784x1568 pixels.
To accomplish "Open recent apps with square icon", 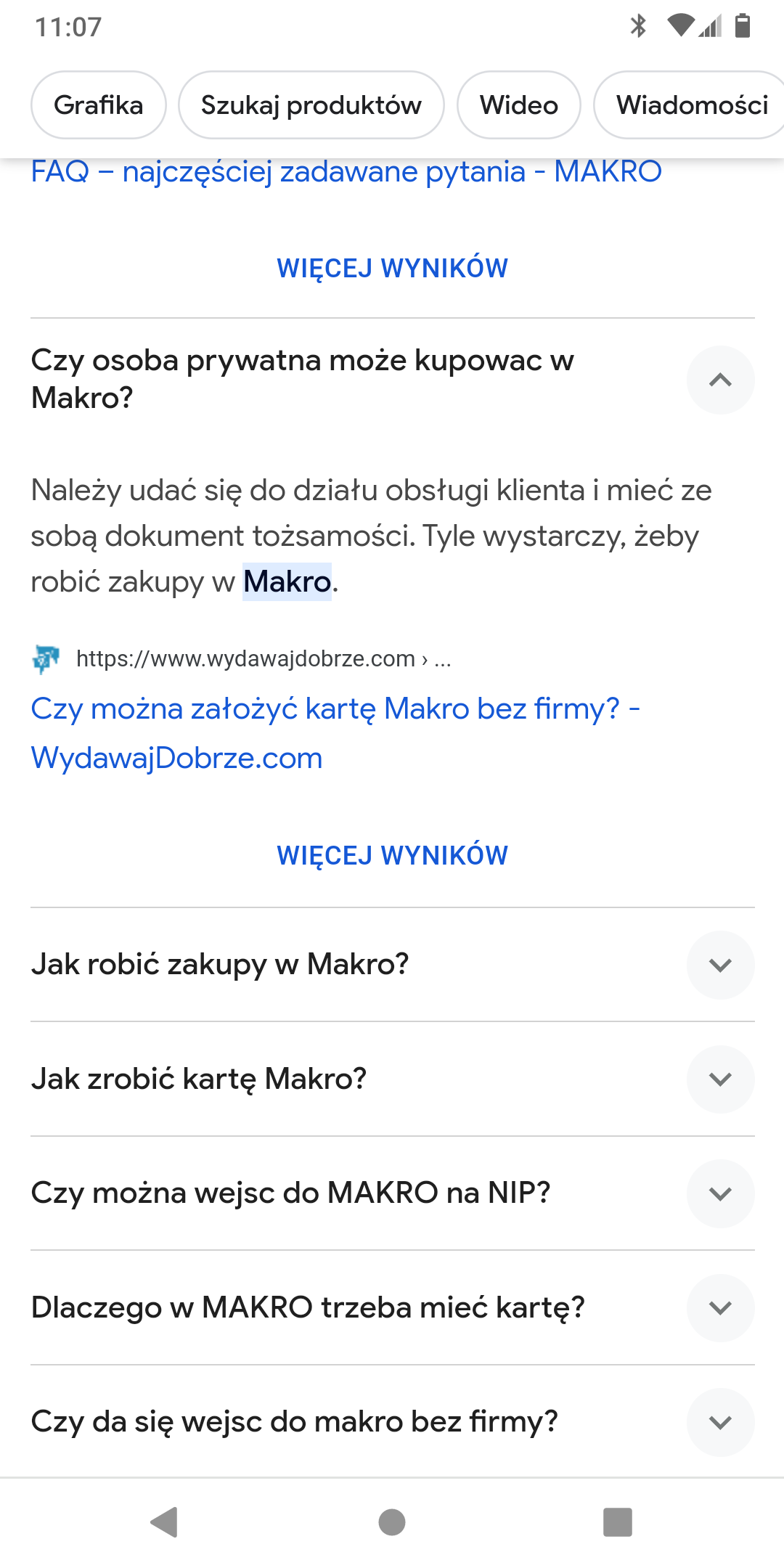I will (x=617, y=1522).
